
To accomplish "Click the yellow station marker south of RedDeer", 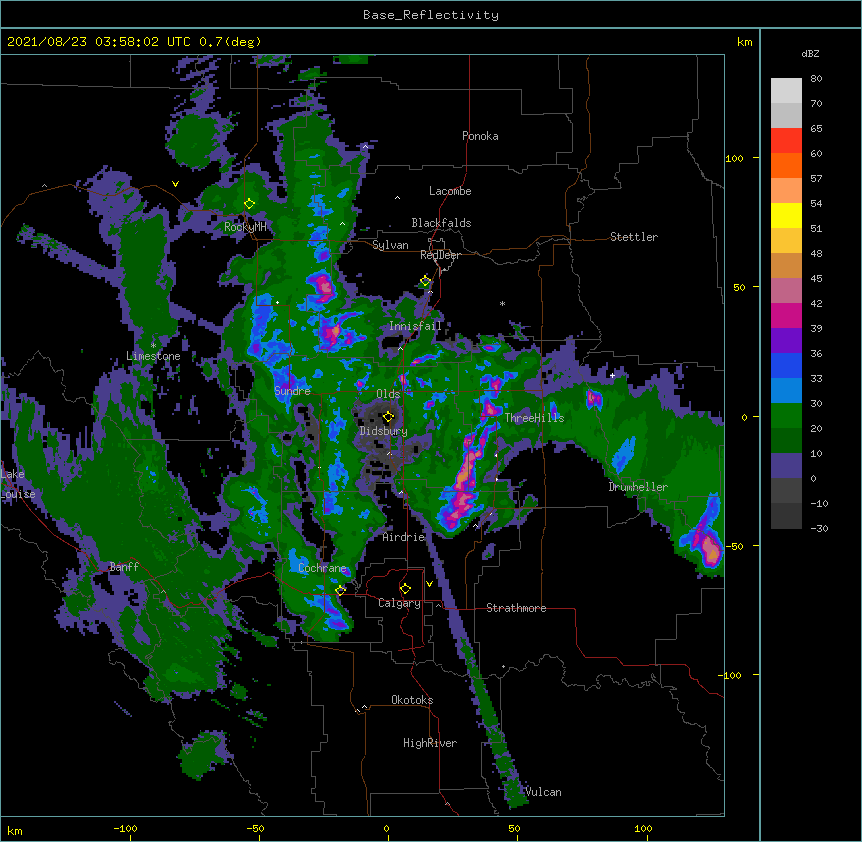I will coord(426,281).
